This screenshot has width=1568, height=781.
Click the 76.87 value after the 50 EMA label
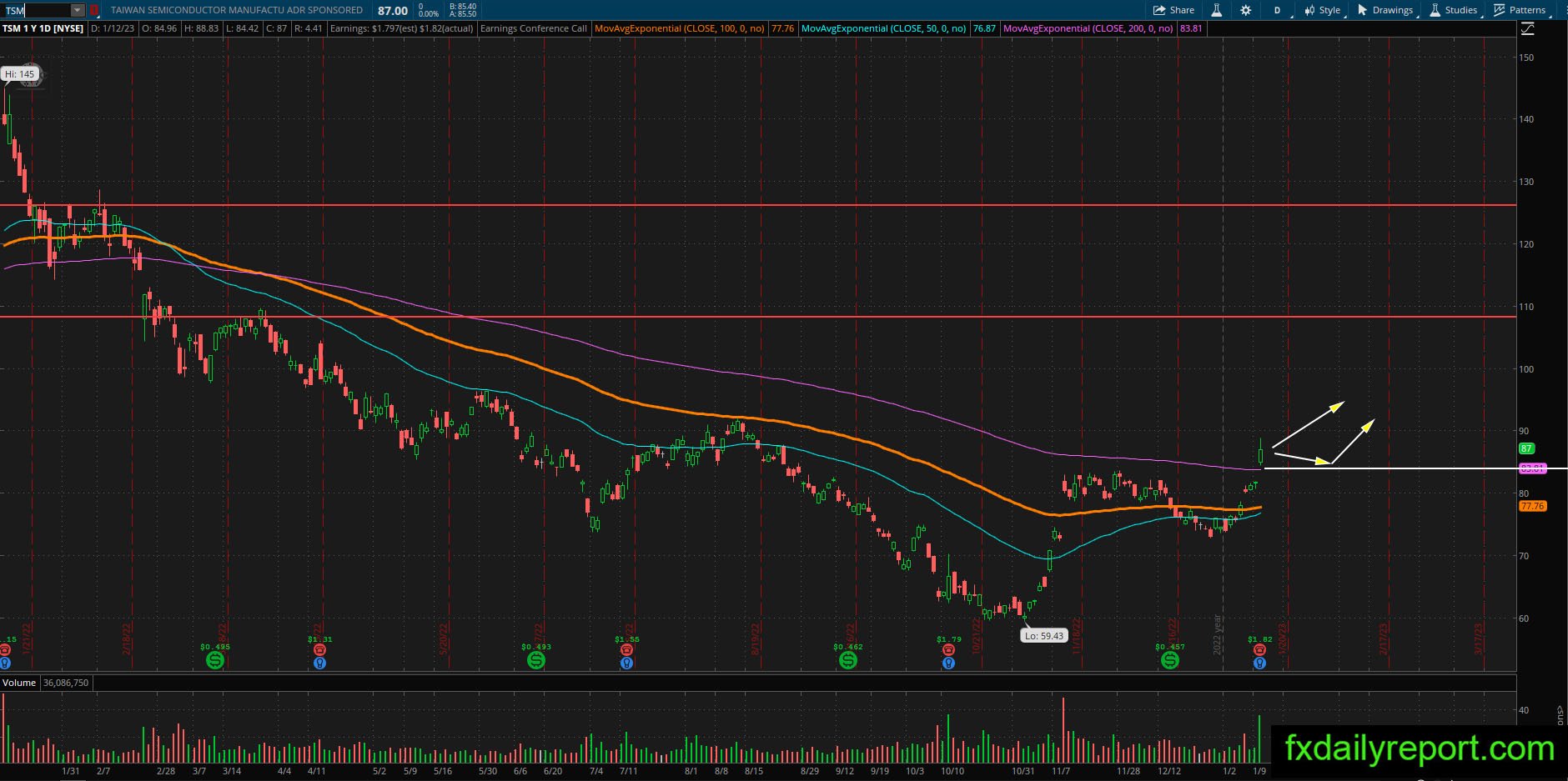[984, 28]
